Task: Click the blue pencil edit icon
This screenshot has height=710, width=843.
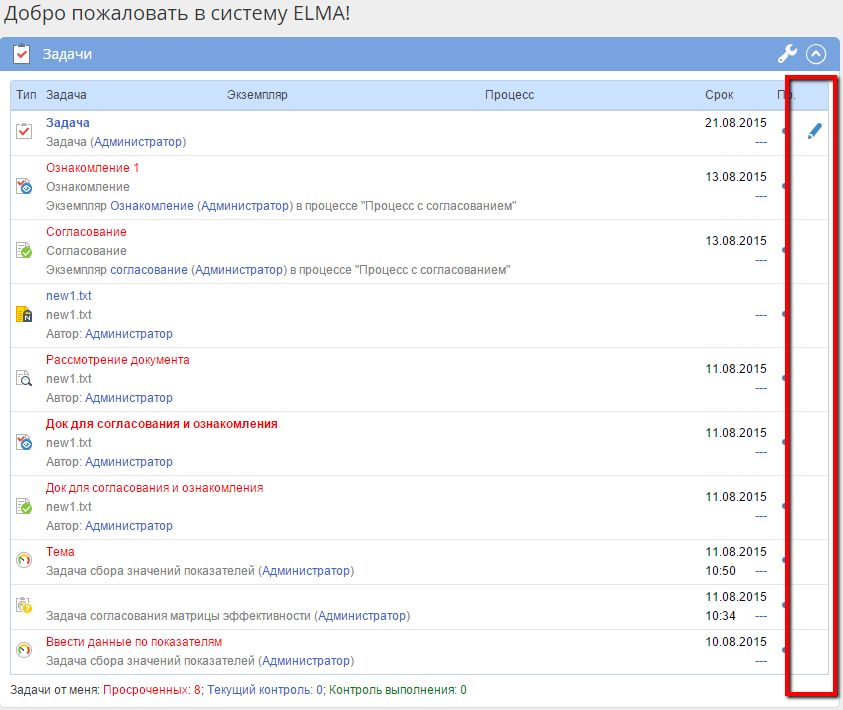Action: (814, 131)
